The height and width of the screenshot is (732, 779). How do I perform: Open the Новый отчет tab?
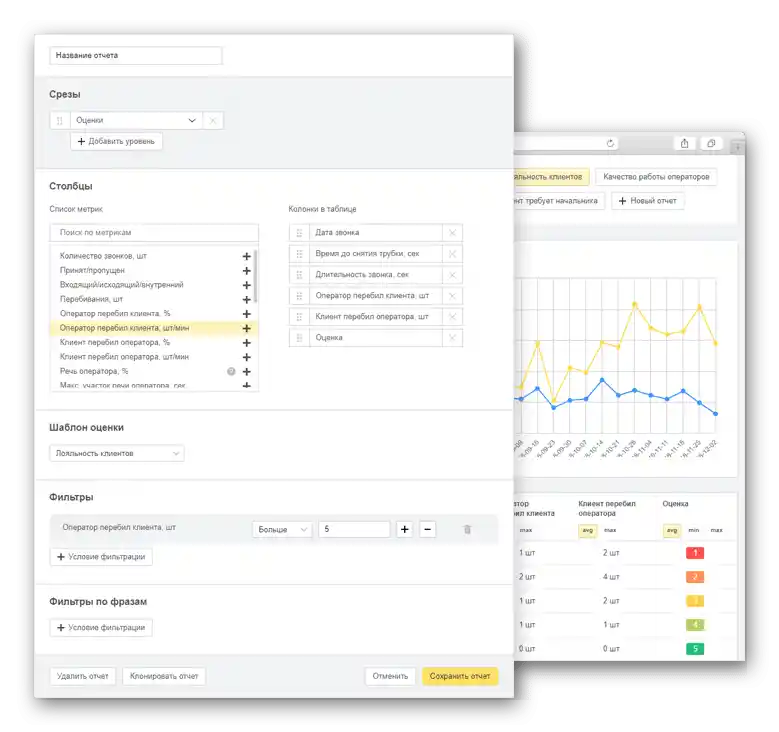[x=647, y=201]
